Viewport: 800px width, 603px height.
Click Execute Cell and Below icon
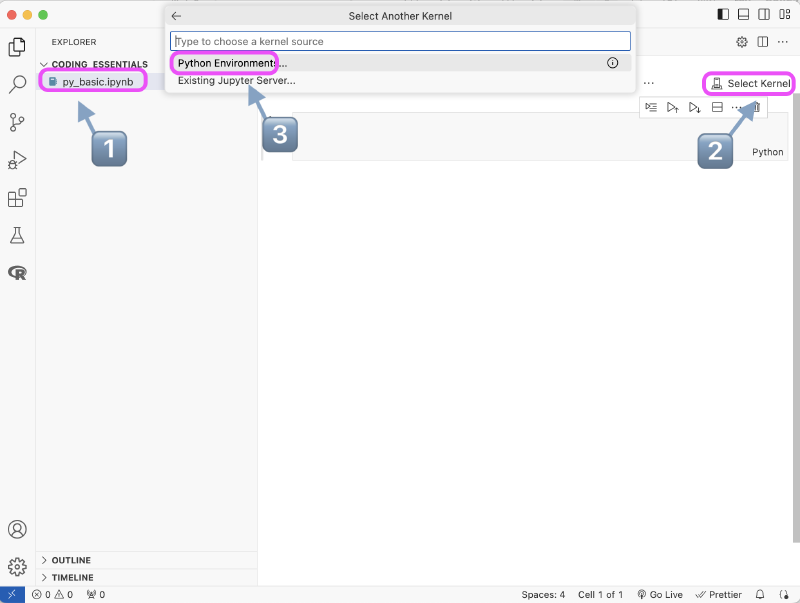tap(695, 107)
